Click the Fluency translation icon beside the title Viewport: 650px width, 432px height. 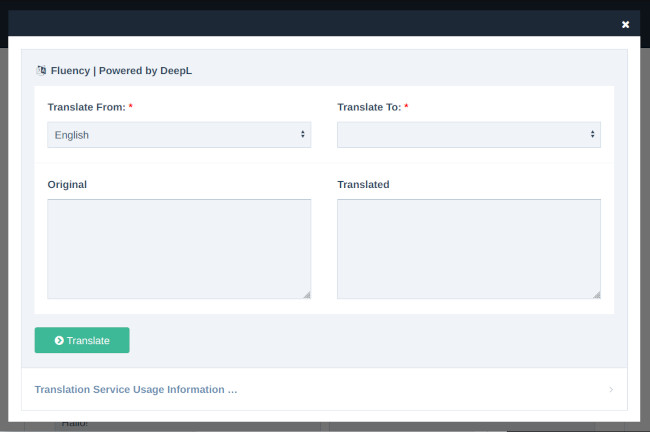pyautogui.click(x=41, y=70)
